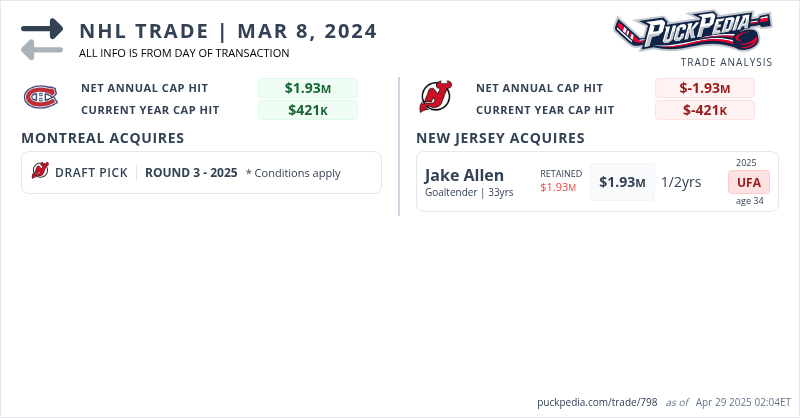Viewport: 800px width, 418px height.
Task: Click New Jersey's $-421K current year value
Action: tap(704, 110)
